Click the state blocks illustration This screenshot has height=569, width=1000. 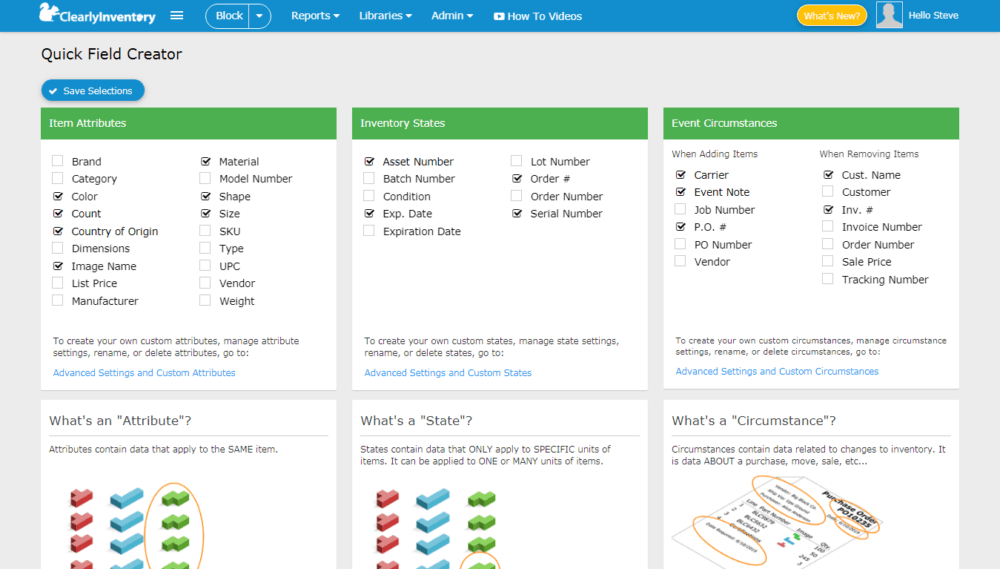pos(436,528)
